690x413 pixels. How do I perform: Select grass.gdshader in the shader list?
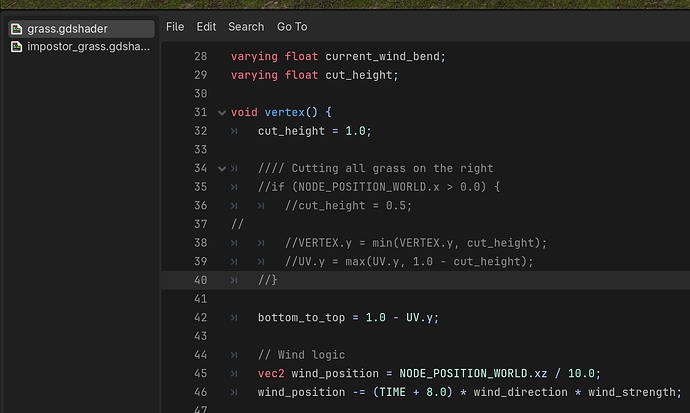81,29
